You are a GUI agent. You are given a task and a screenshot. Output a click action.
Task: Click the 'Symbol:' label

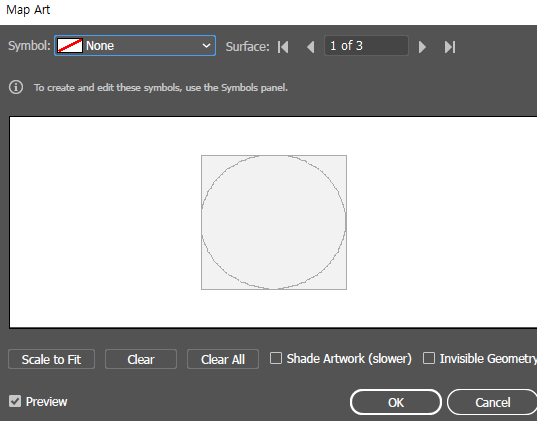click(29, 46)
